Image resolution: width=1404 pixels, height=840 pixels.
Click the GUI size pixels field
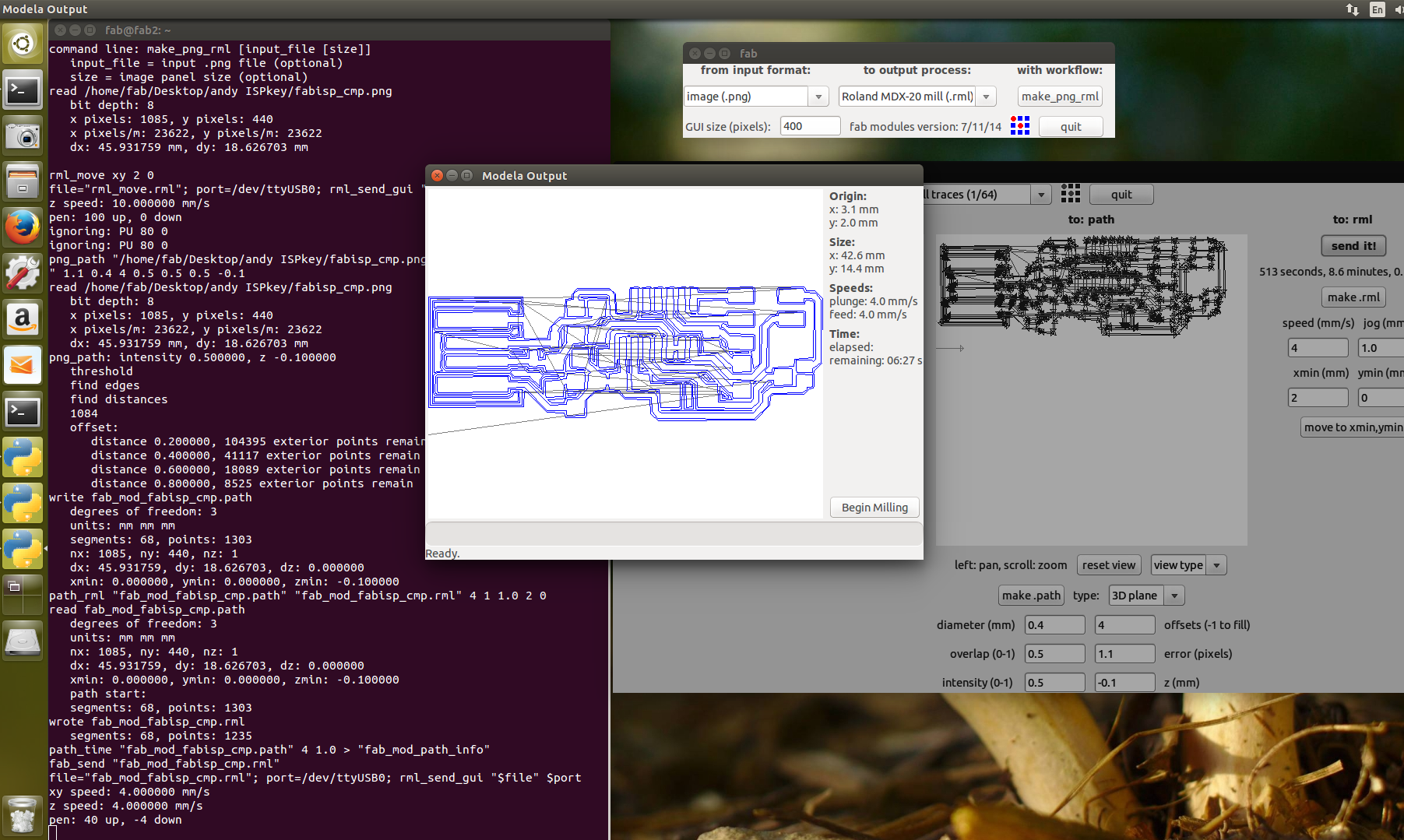[809, 126]
